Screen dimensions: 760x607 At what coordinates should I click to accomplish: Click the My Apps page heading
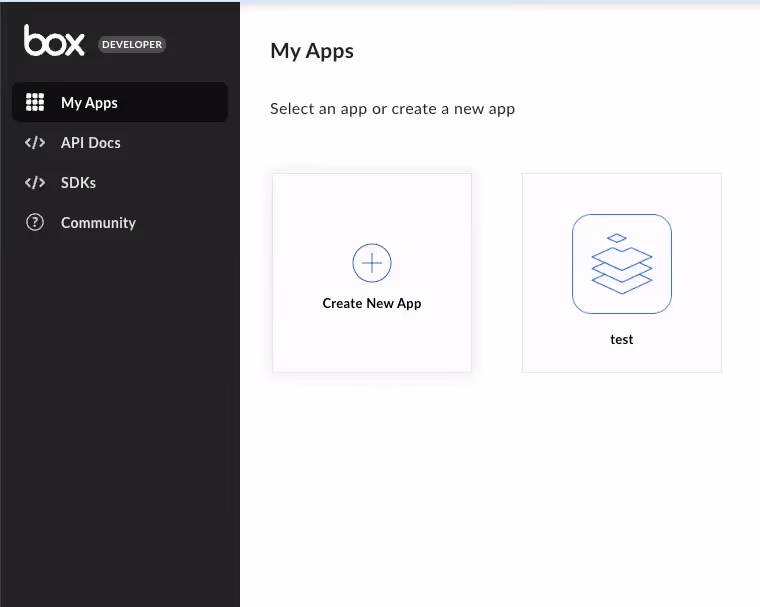point(312,51)
